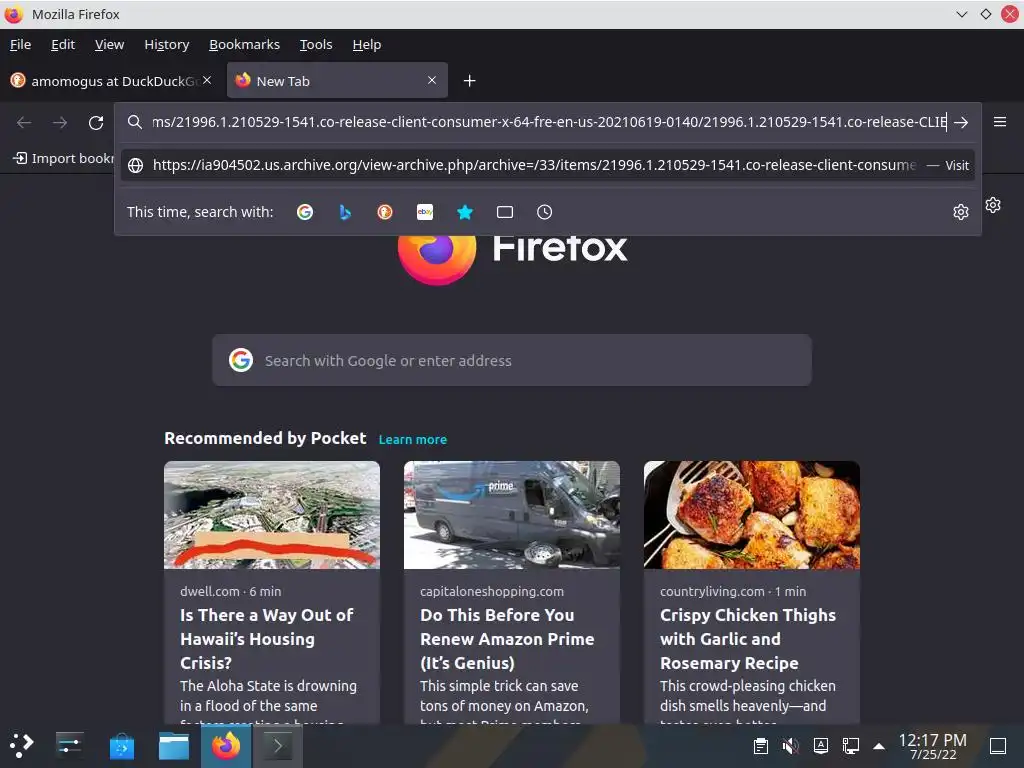Open the History menu
The width and height of the screenshot is (1024, 768).
pyautogui.click(x=167, y=44)
